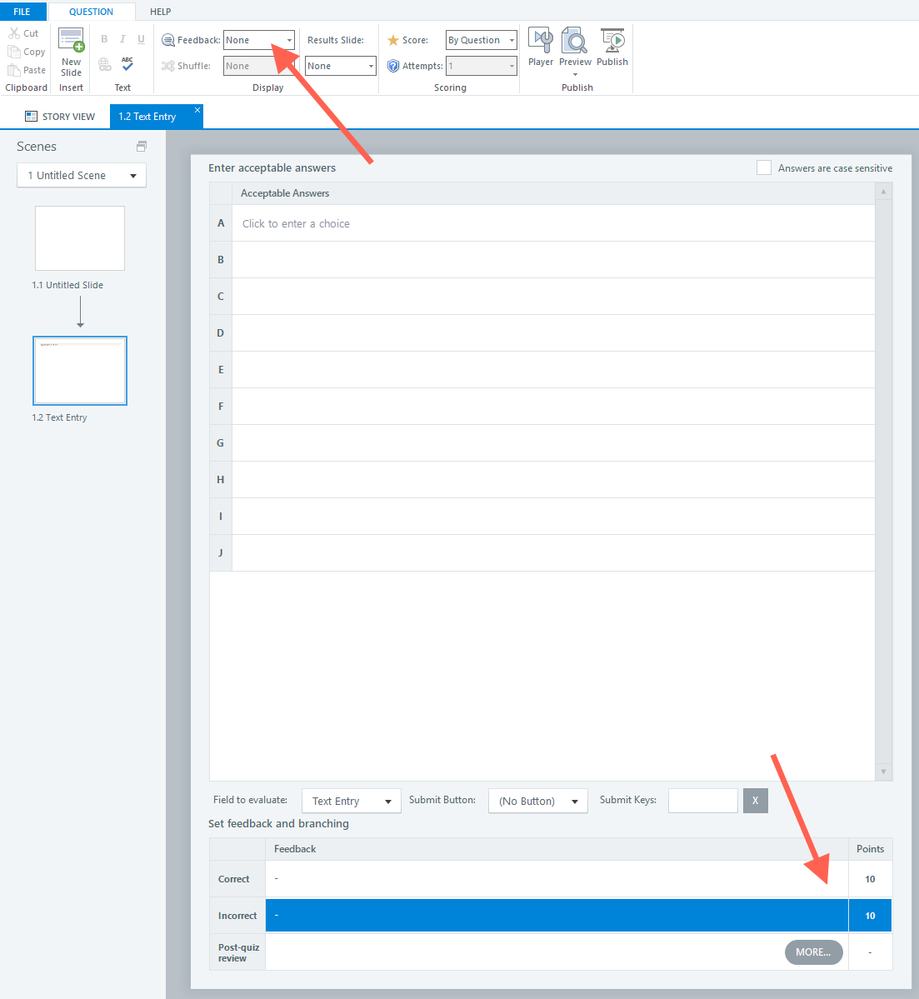
Task: Click acceptable answer row E
Action: click(553, 370)
